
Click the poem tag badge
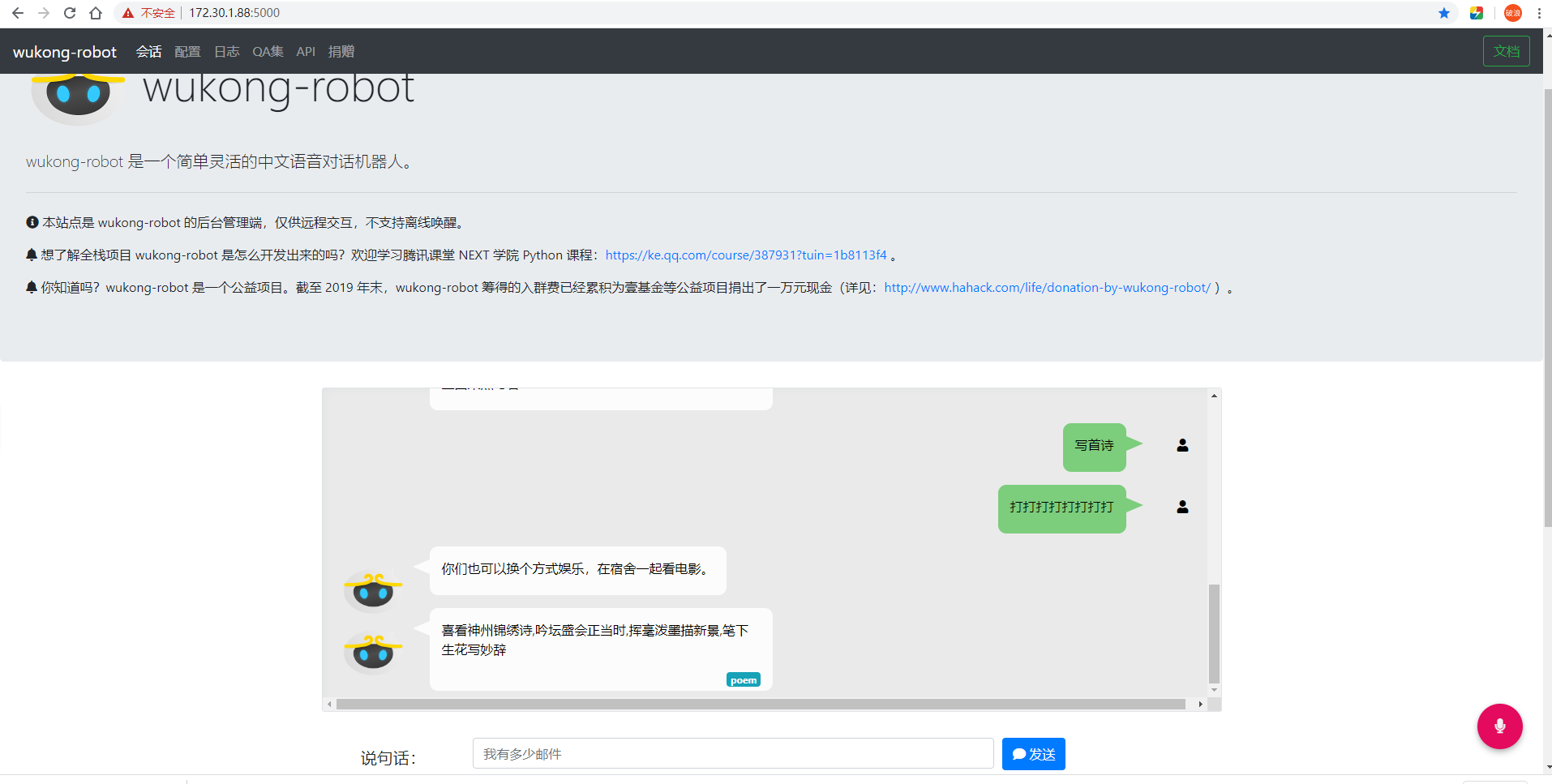click(744, 680)
